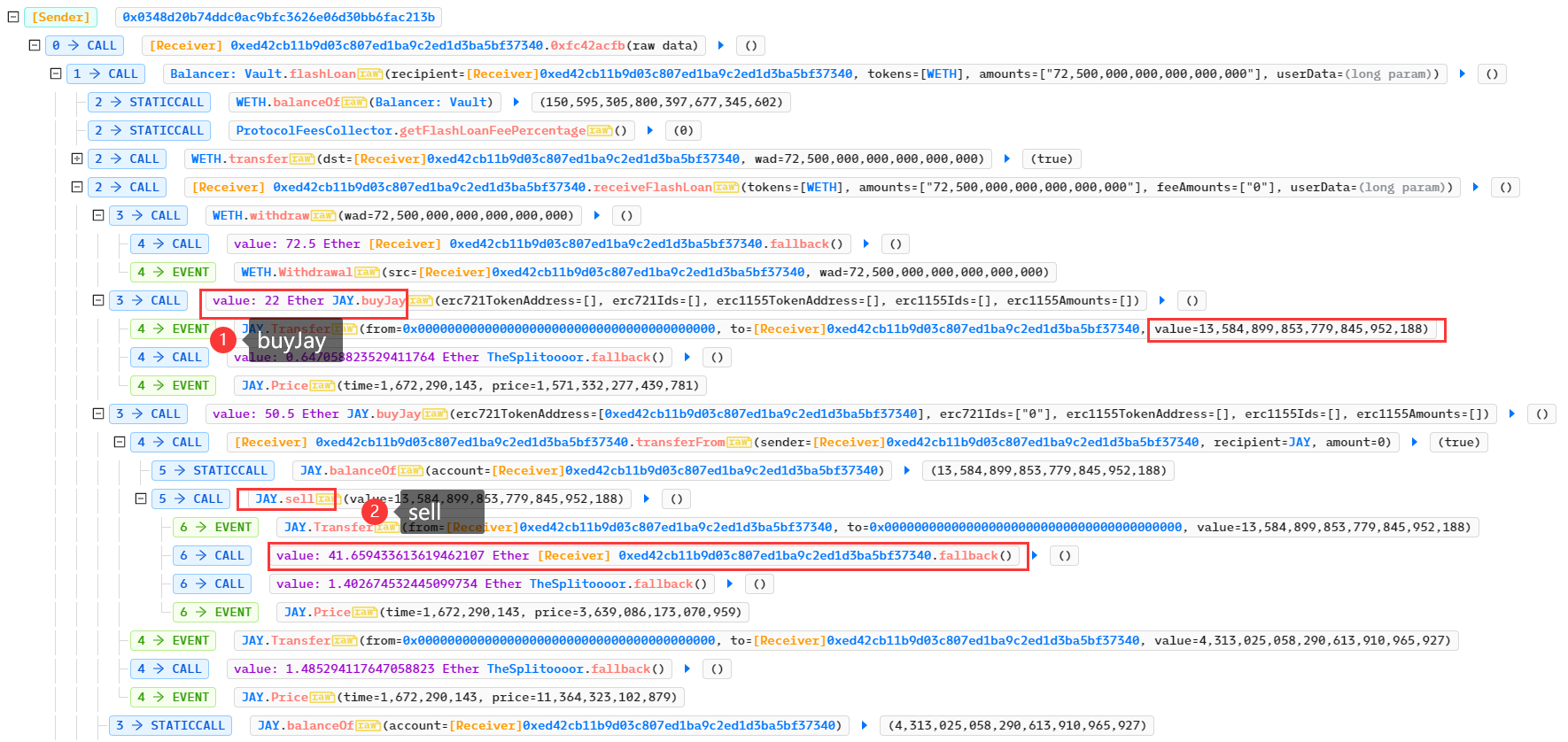The width and height of the screenshot is (1568, 742).
Task: Click the raw badge after getFlashLoanFeePercentage
Action: point(600,131)
